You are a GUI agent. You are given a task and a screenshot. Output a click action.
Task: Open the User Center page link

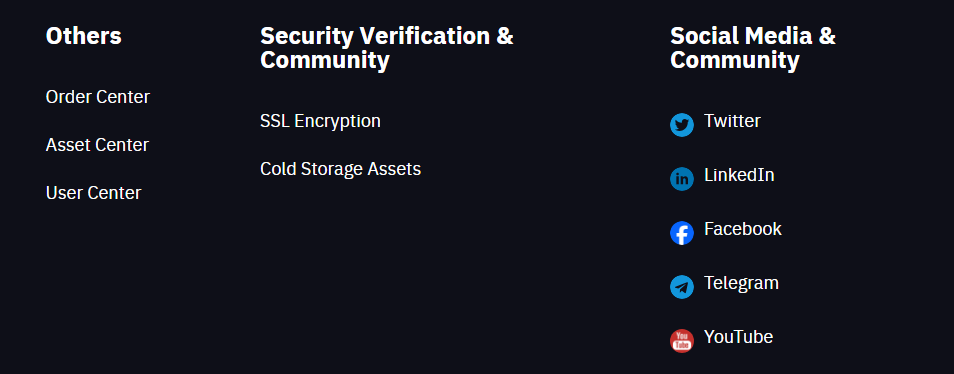[x=93, y=193]
